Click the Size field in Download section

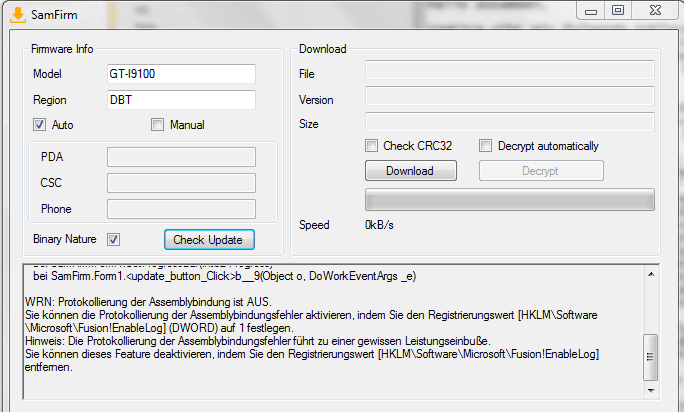(510, 122)
